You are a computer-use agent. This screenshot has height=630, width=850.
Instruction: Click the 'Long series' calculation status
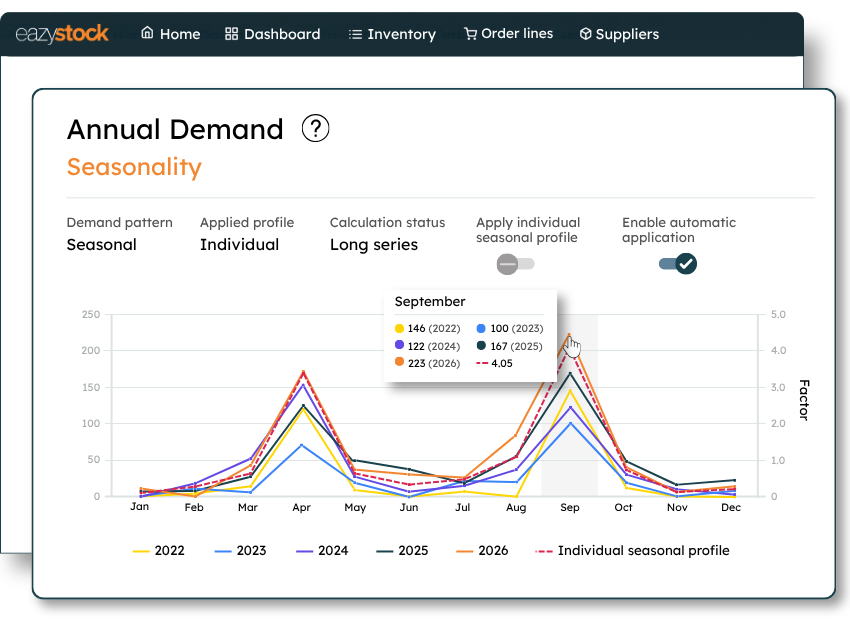[x=374, y=245]
